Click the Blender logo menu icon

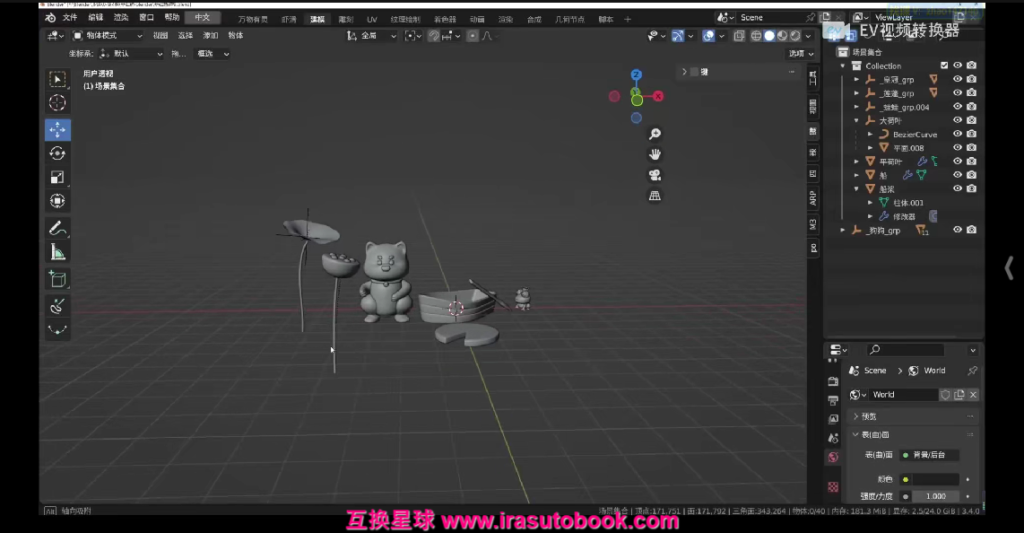click(50, 18)
